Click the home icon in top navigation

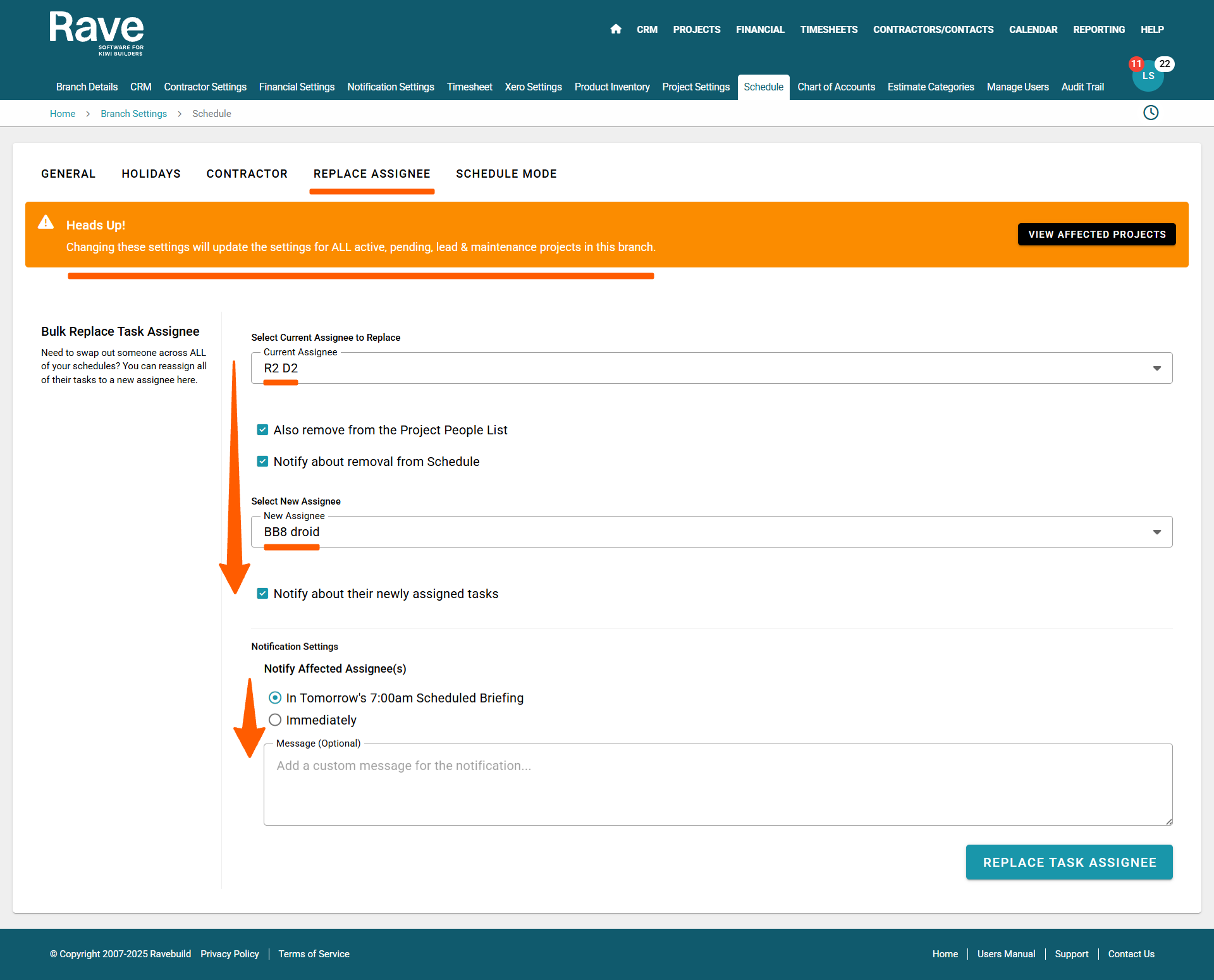pos(616,29)
